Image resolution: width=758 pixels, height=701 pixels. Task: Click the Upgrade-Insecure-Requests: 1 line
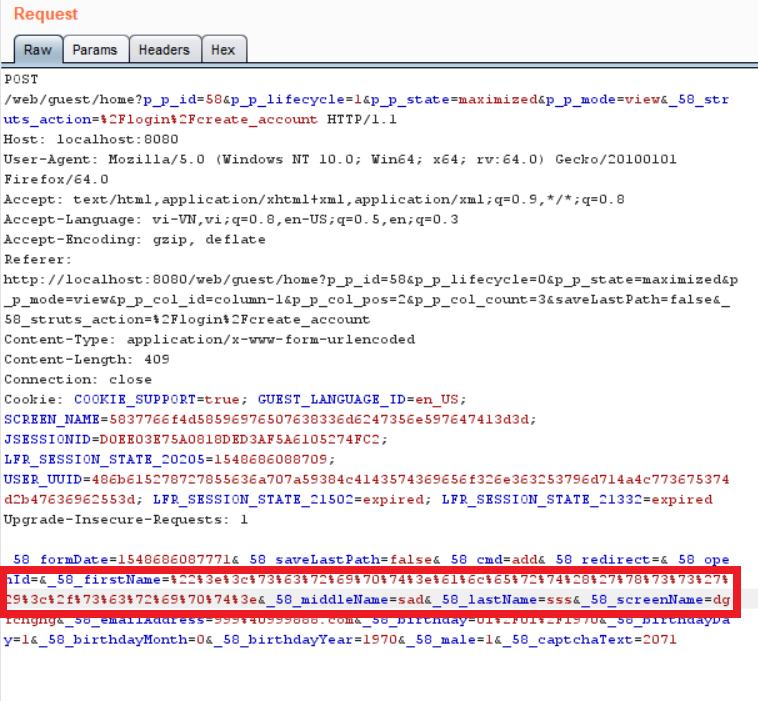[126, 520]
